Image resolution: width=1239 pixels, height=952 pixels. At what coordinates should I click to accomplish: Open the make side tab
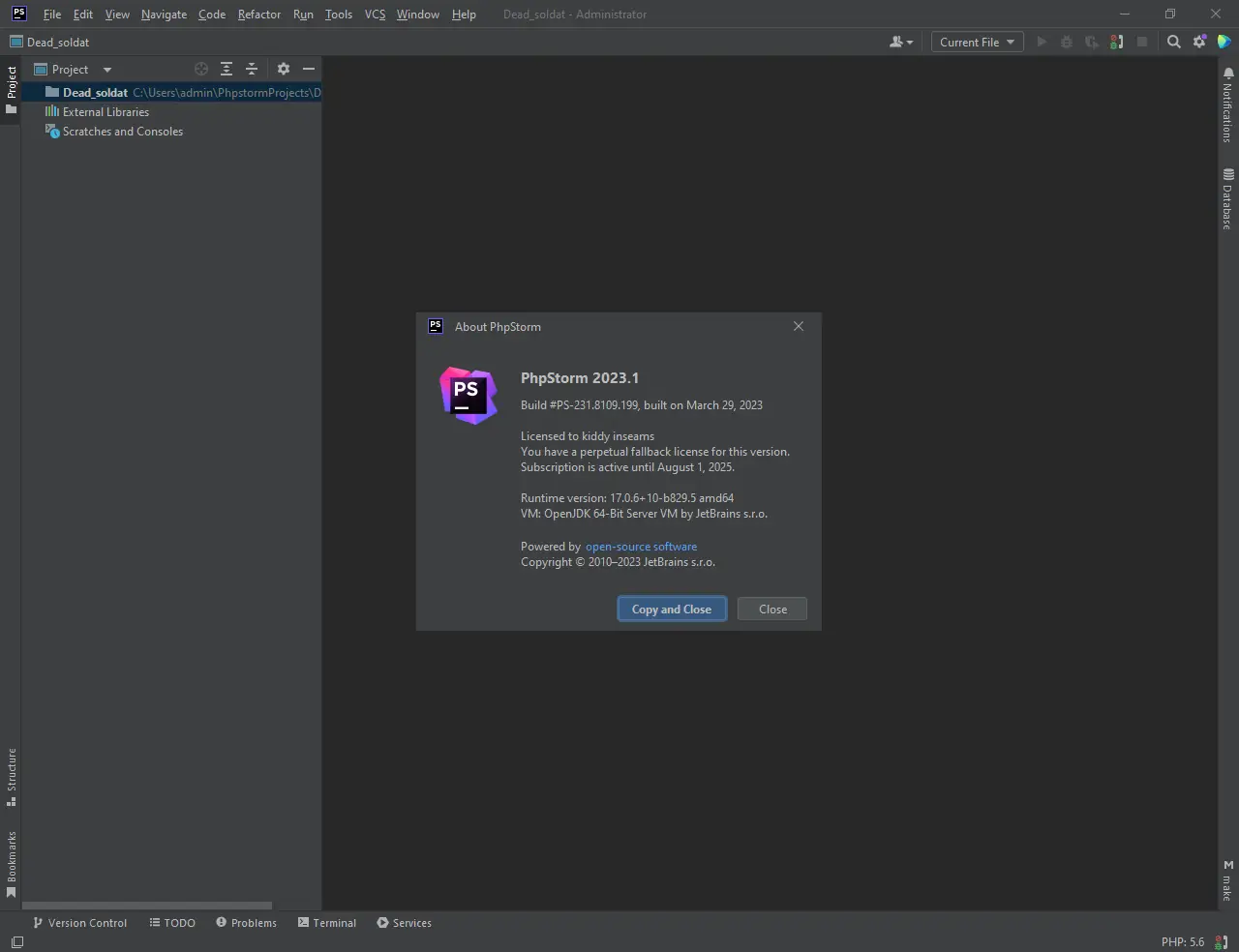click(x=1227, y=880)
